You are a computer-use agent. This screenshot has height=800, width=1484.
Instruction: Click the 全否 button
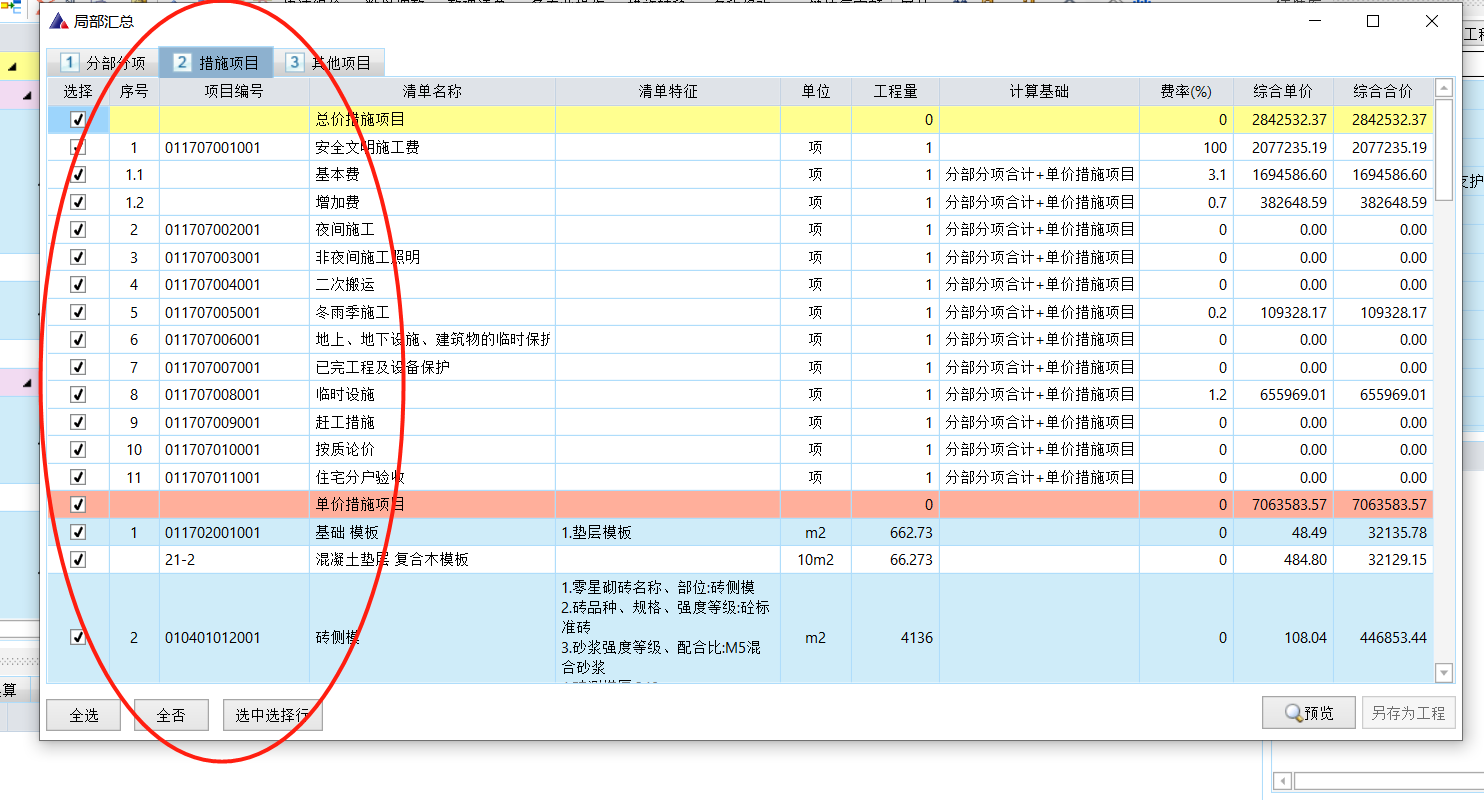pos(171,715)
